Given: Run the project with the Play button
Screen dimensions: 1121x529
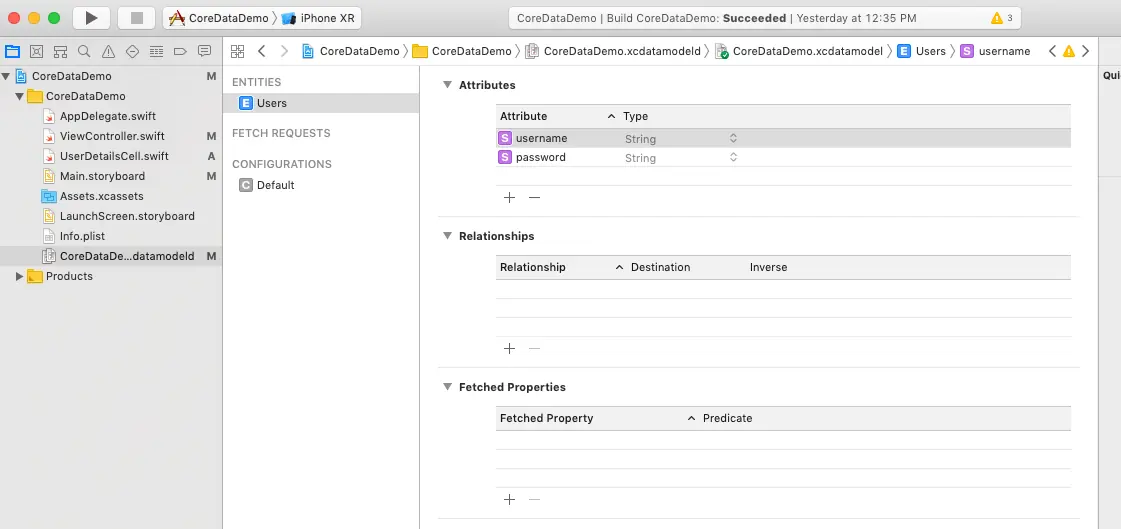Looking at the screenshot, I should tap(92, 18).
